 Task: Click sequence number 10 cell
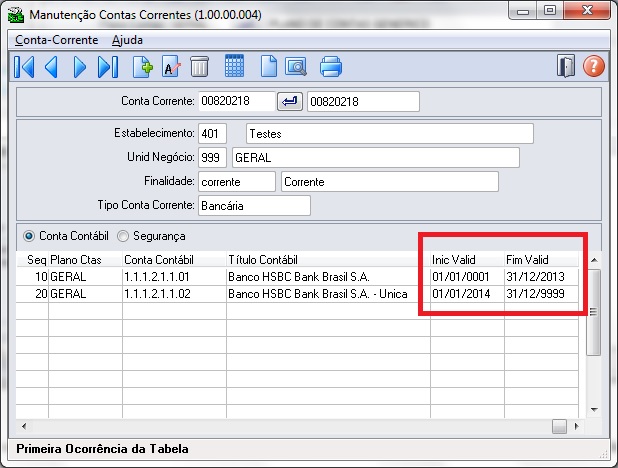32,277
